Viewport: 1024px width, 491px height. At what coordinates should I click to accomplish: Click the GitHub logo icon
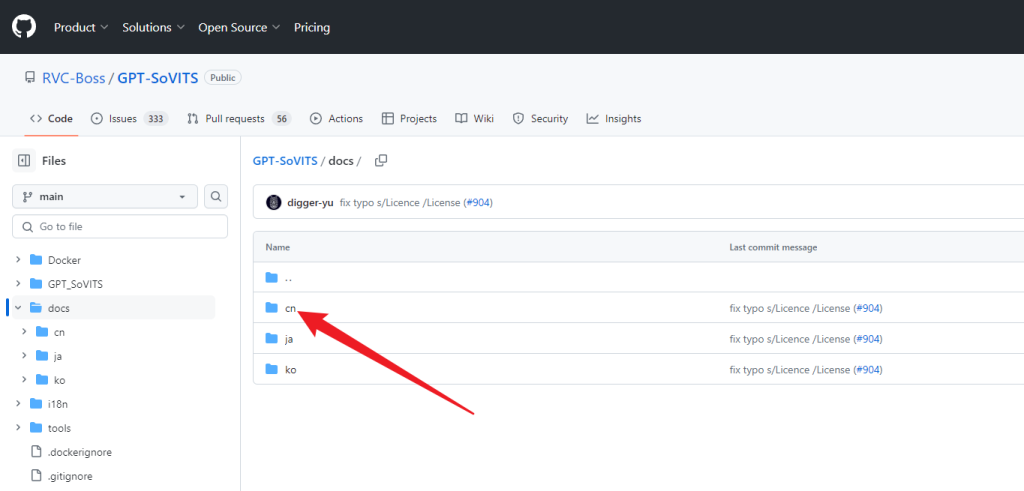23,27
